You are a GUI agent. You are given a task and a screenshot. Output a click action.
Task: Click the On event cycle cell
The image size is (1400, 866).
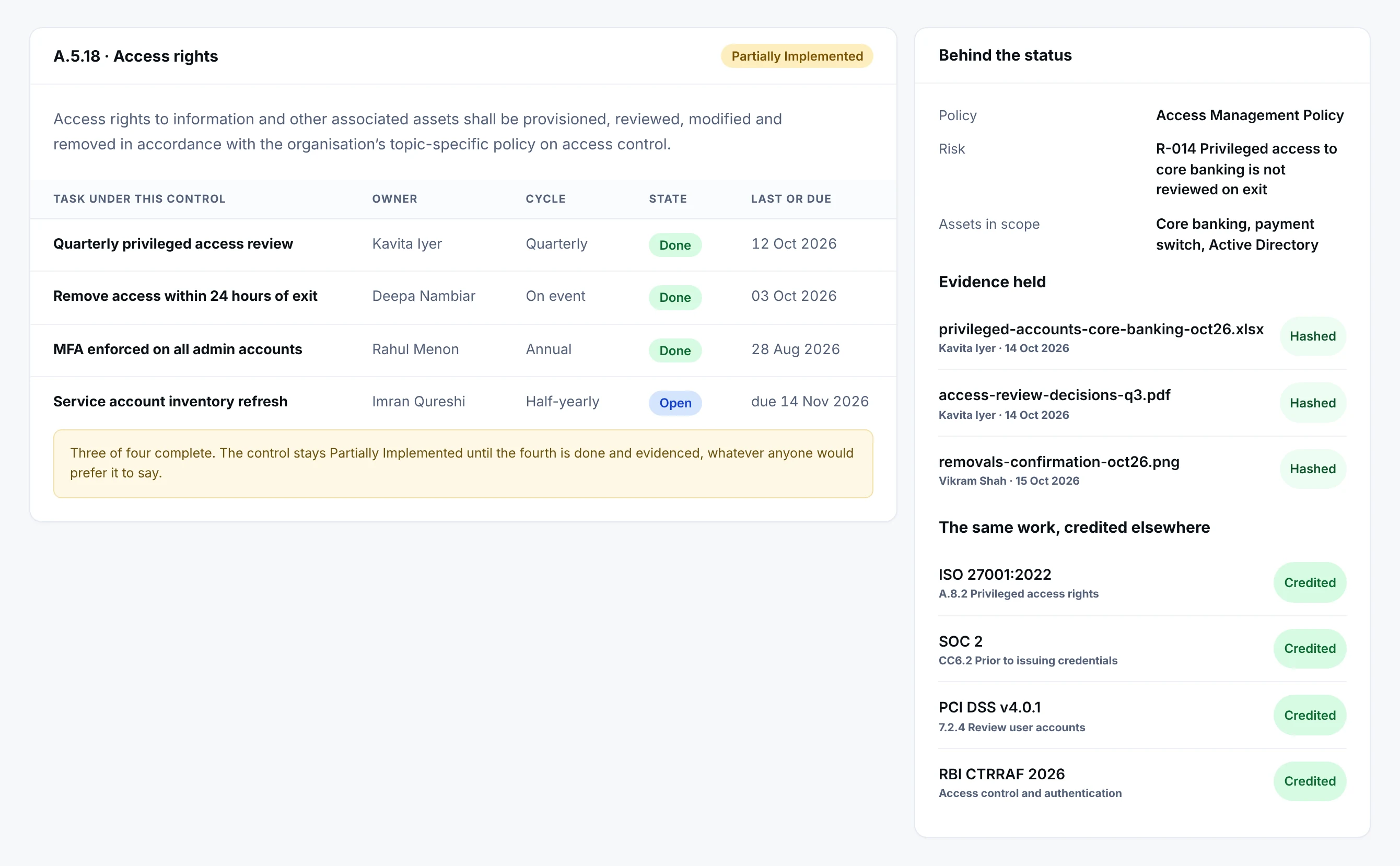[555, 296]
